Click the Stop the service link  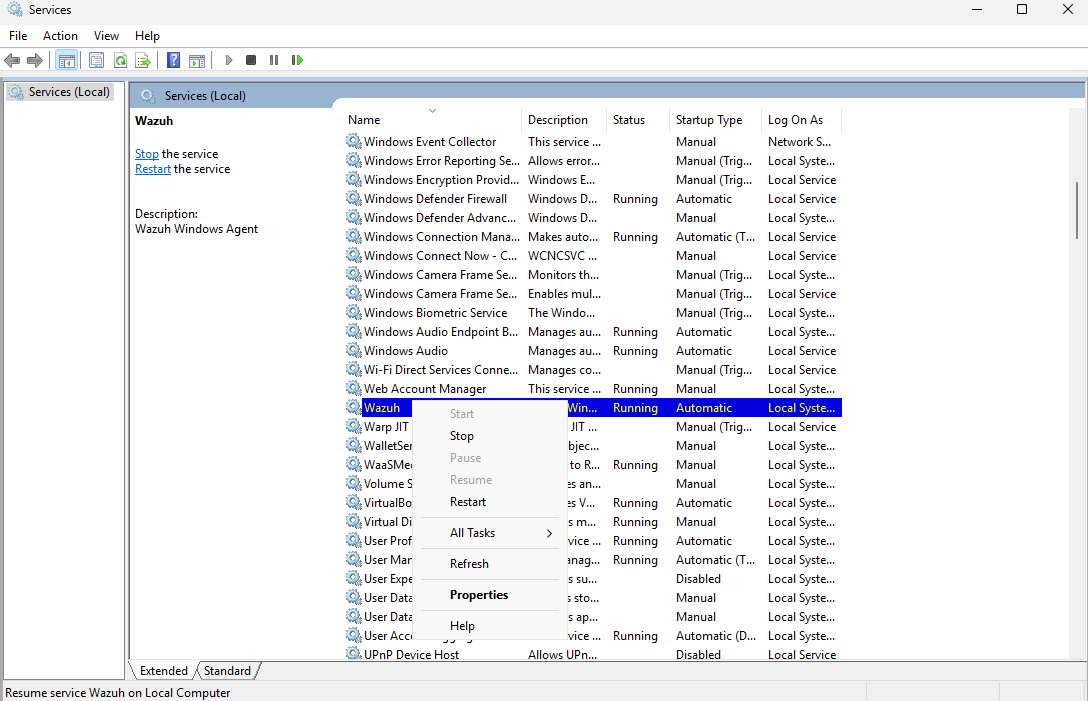147,154
